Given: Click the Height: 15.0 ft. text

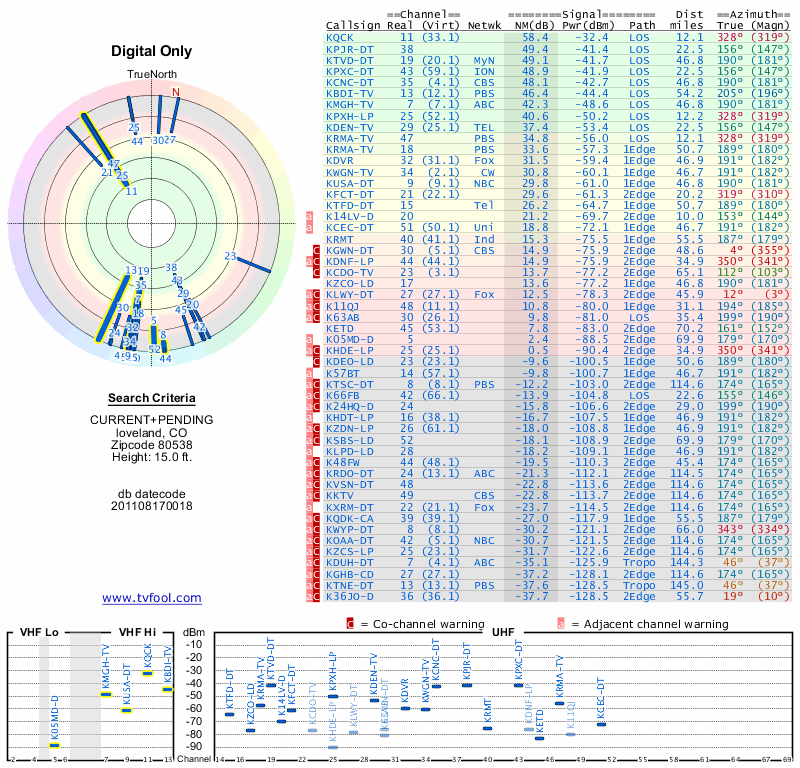Looking at the screenshot, I should pyautogui.click(x=152, y=457).
